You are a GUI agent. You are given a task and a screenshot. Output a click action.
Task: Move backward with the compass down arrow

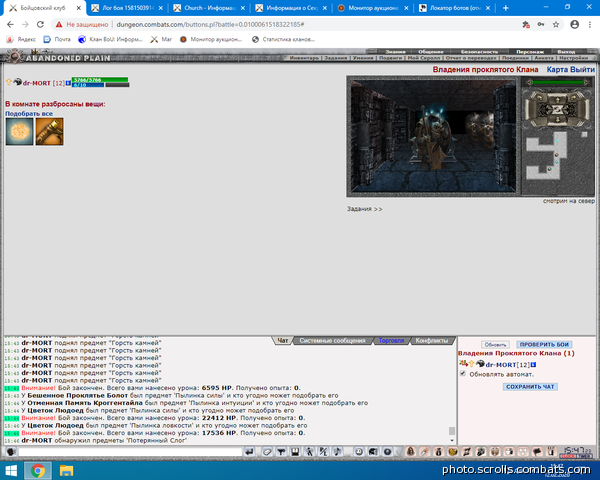[x=558, y=120]
